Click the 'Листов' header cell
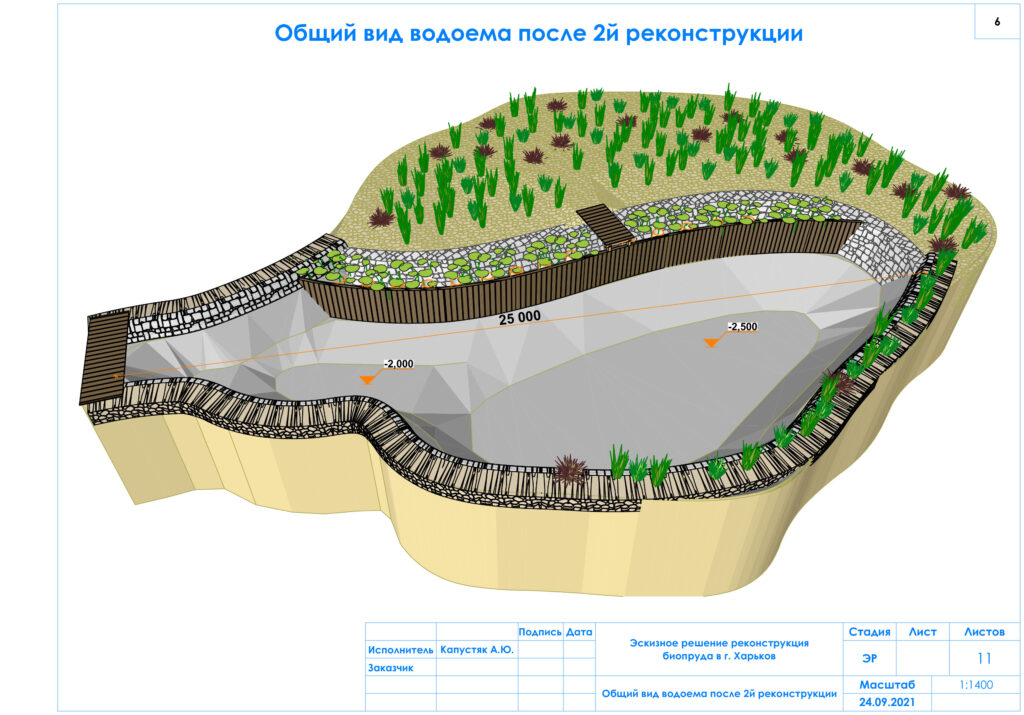 [984, 632]
